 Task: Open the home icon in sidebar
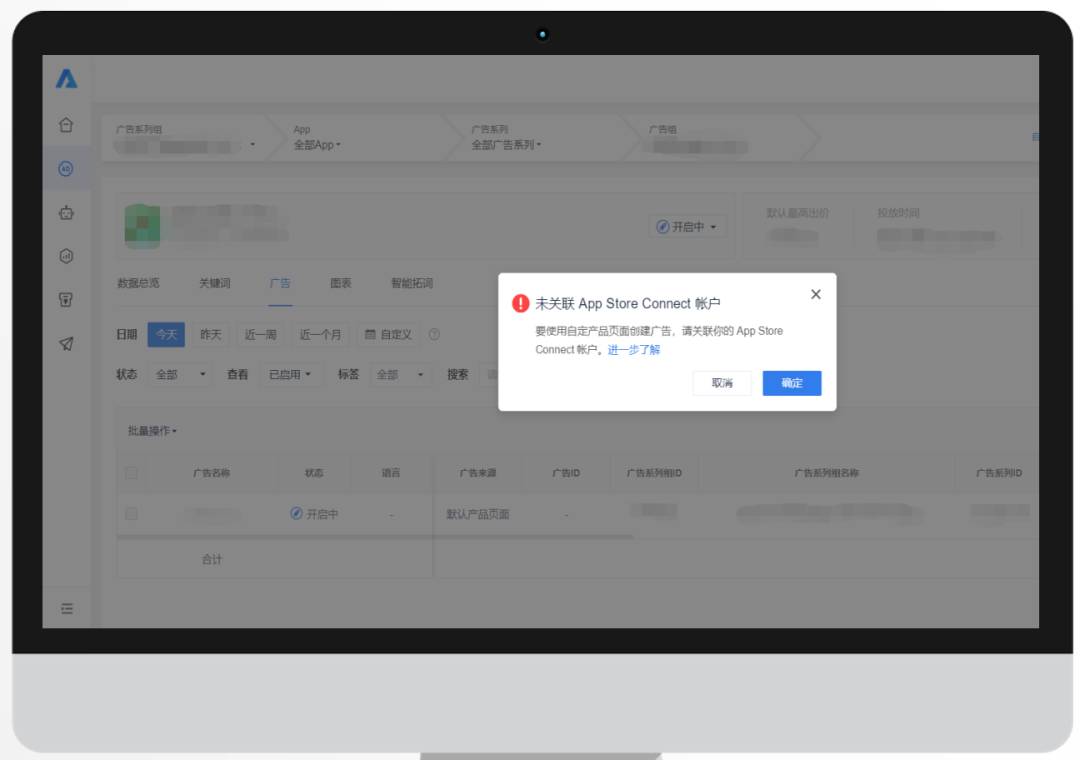pyautogui.click(x=66, y=125)
